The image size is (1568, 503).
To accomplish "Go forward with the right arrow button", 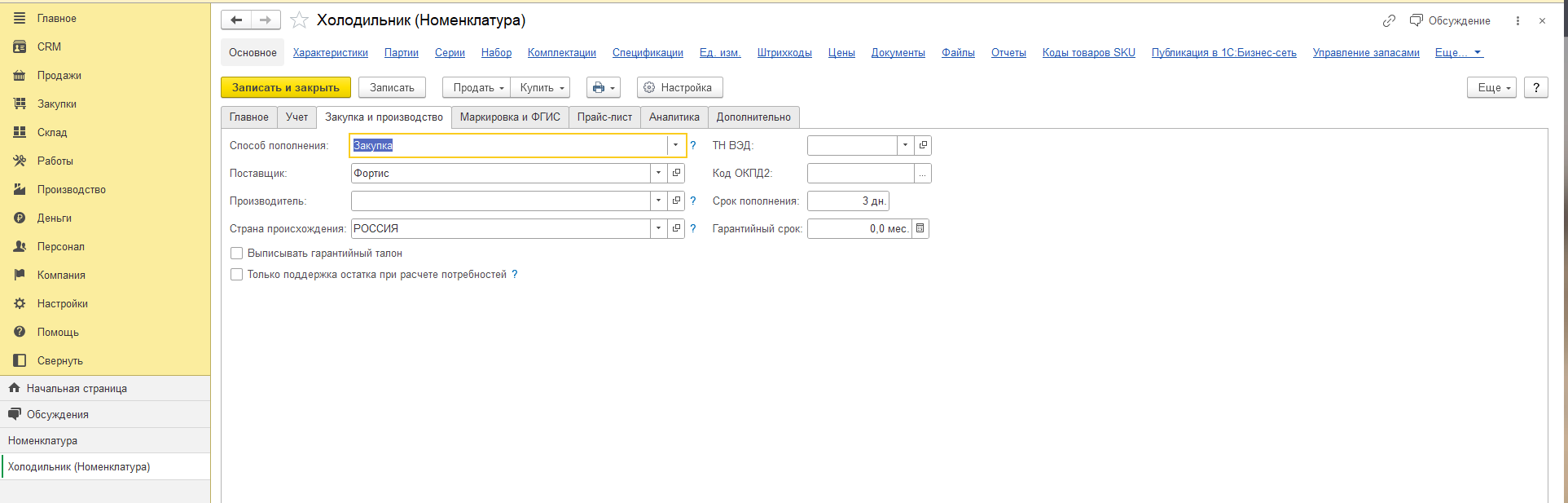I will pos(266,20).
